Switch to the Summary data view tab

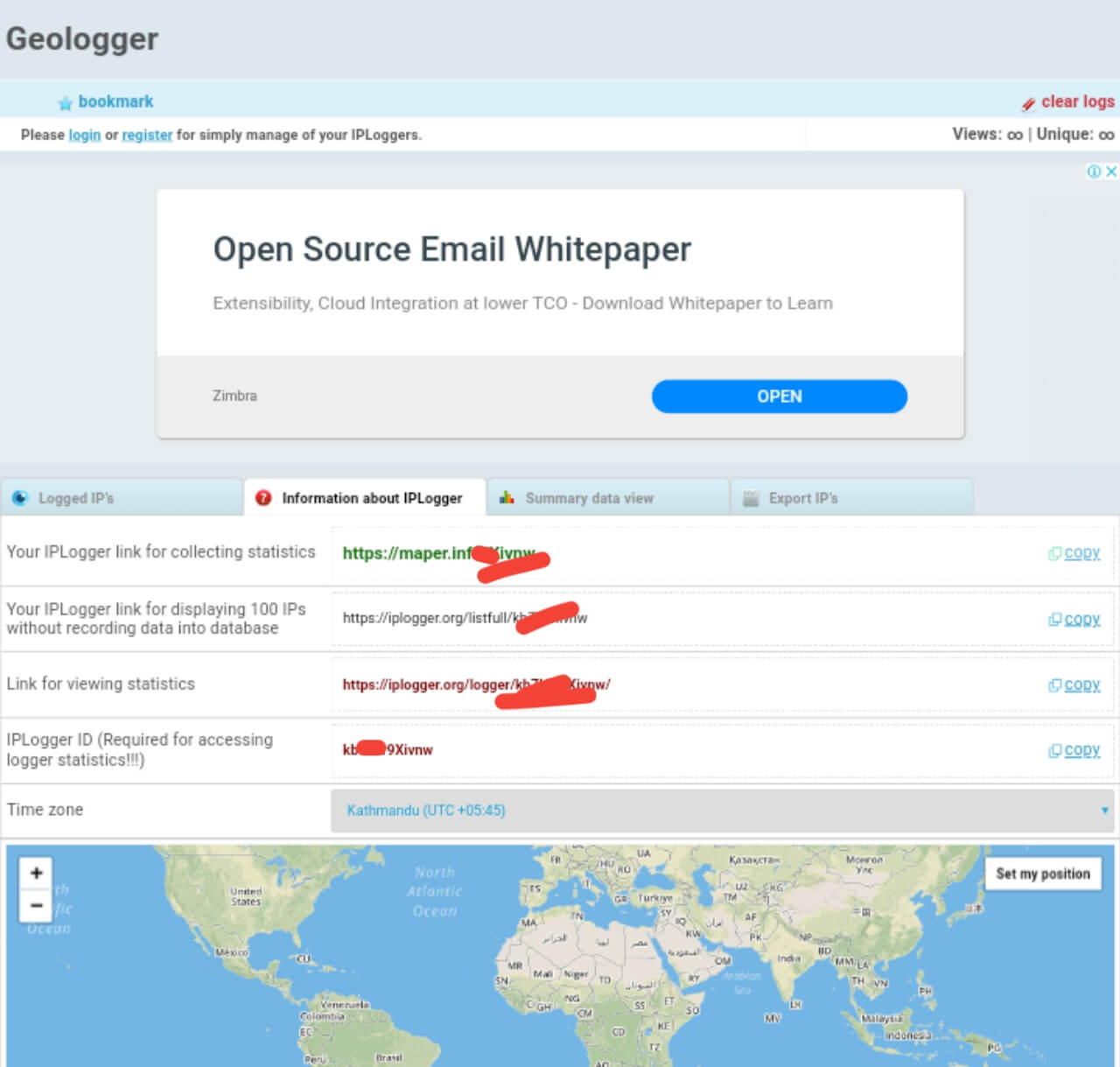tap(608, 497)
